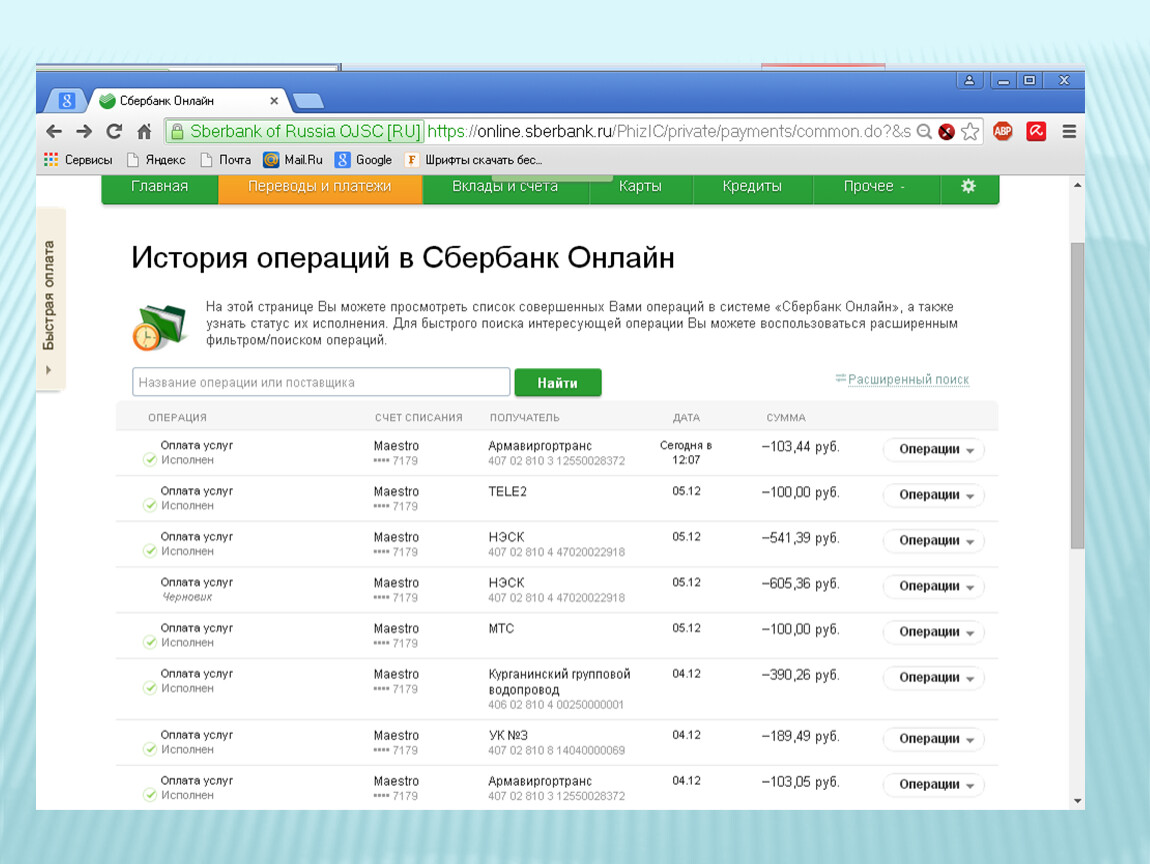Click the page vertical scrollbar thumb
Image resolution: width=1150 pixels, height=864 pixels.
click(1077, 395)
